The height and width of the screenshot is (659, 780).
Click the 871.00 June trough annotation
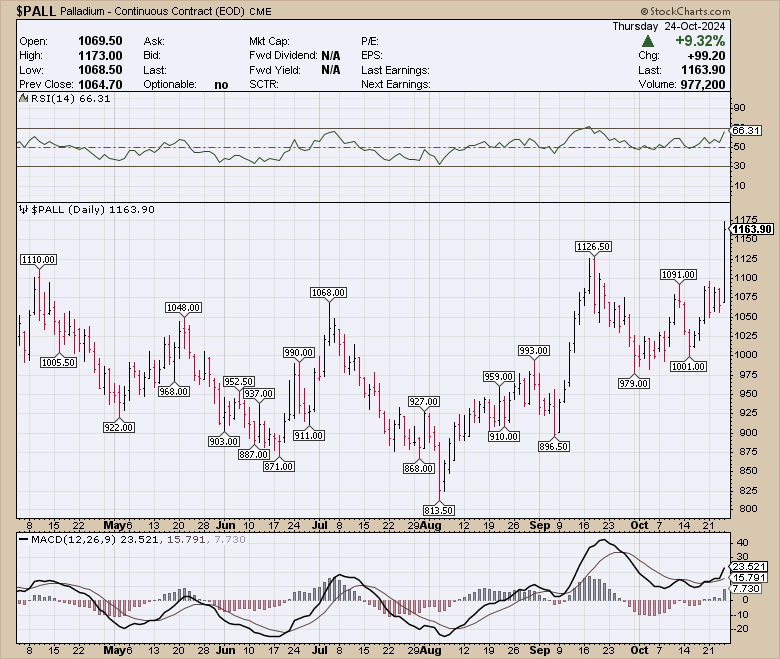point(278,467)
